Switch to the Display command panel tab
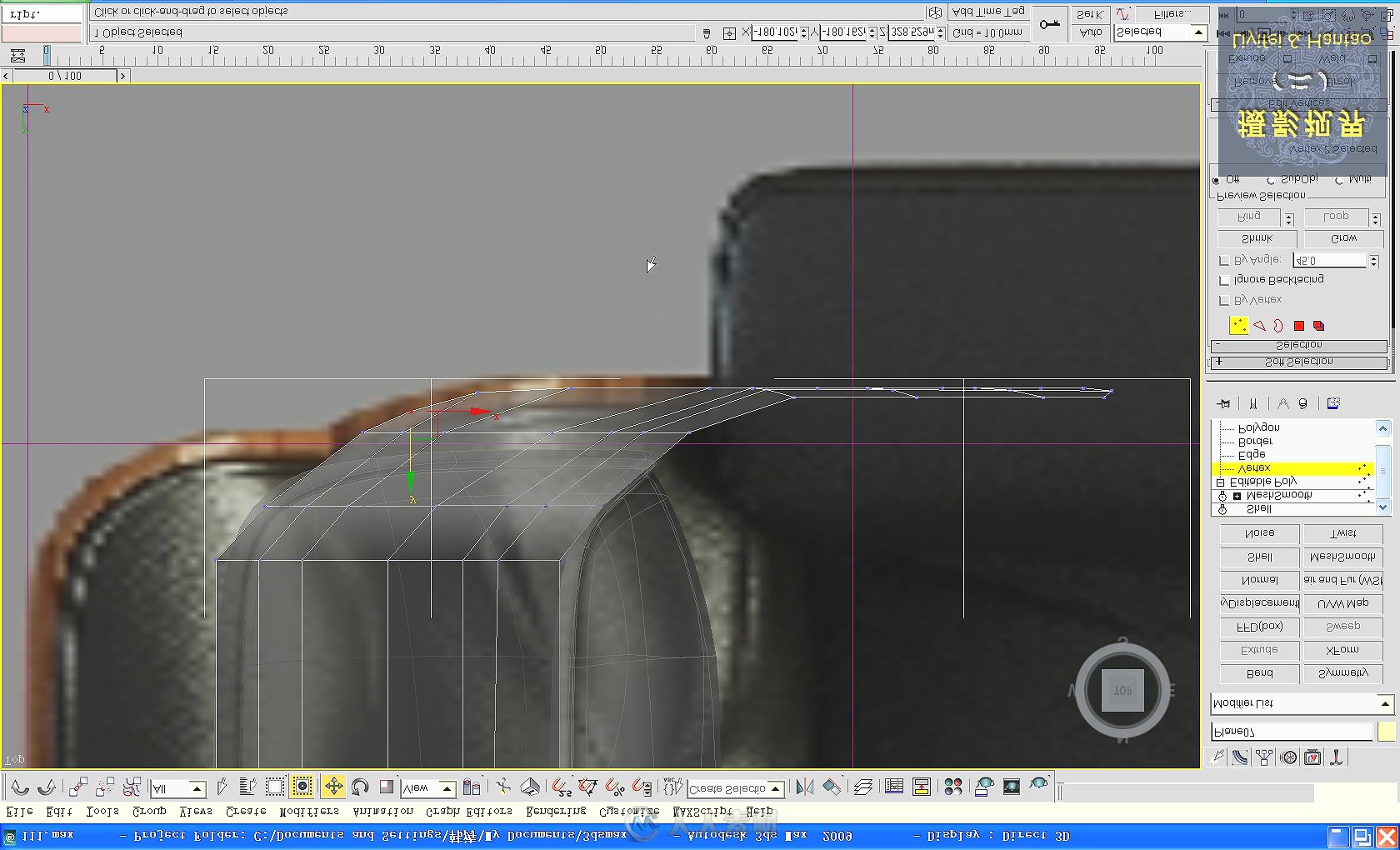This screenshot has width=1400, height=850. point(1312,757)
